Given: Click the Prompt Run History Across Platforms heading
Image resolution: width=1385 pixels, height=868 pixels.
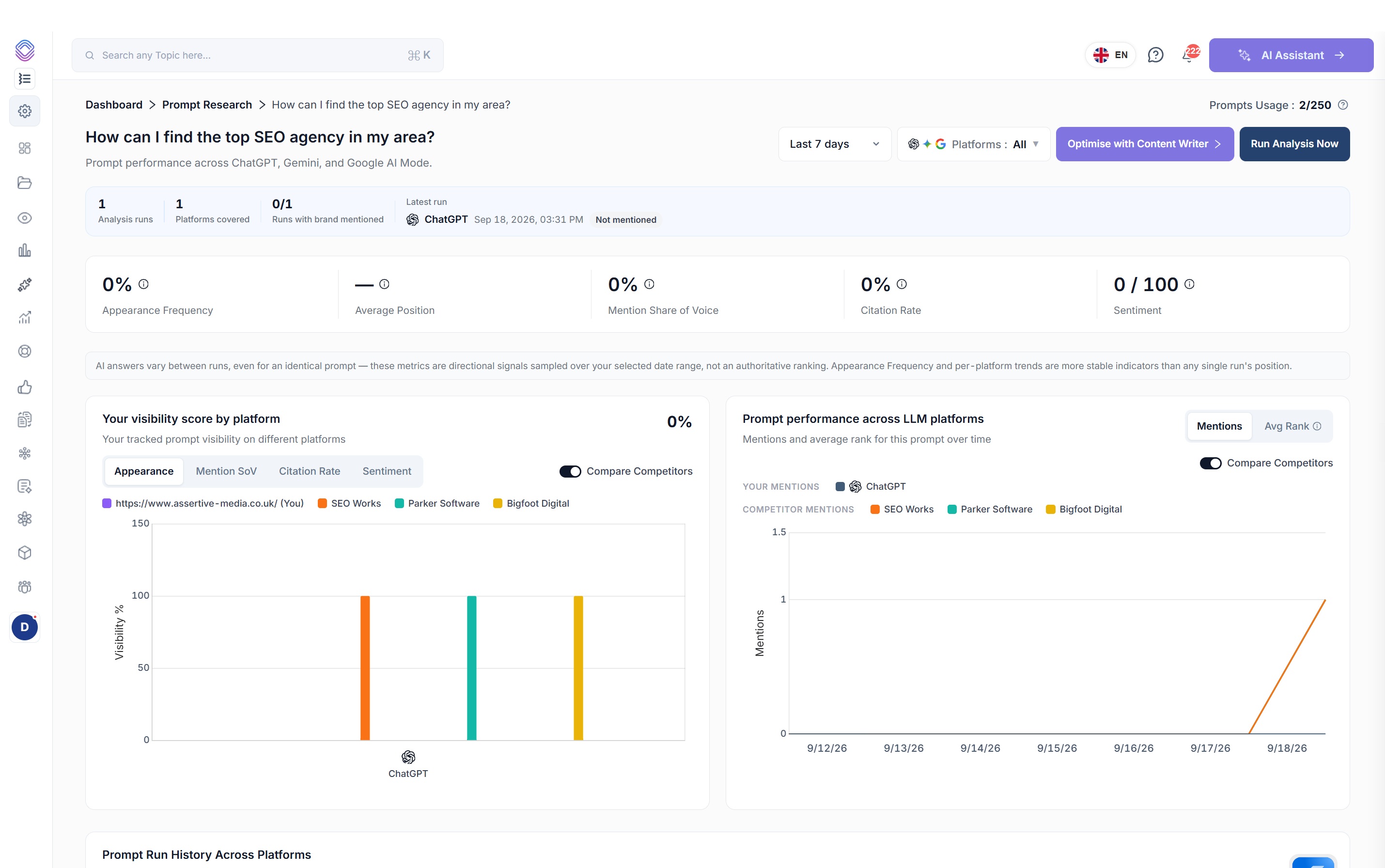Looking at the screenshot, I should 207,855.
